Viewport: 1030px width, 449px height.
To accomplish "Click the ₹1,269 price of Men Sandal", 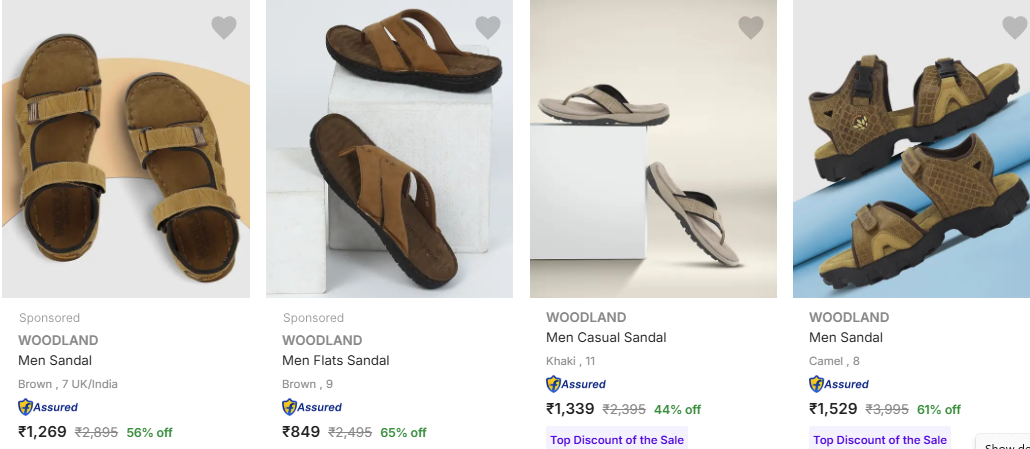I will (43, 432).
